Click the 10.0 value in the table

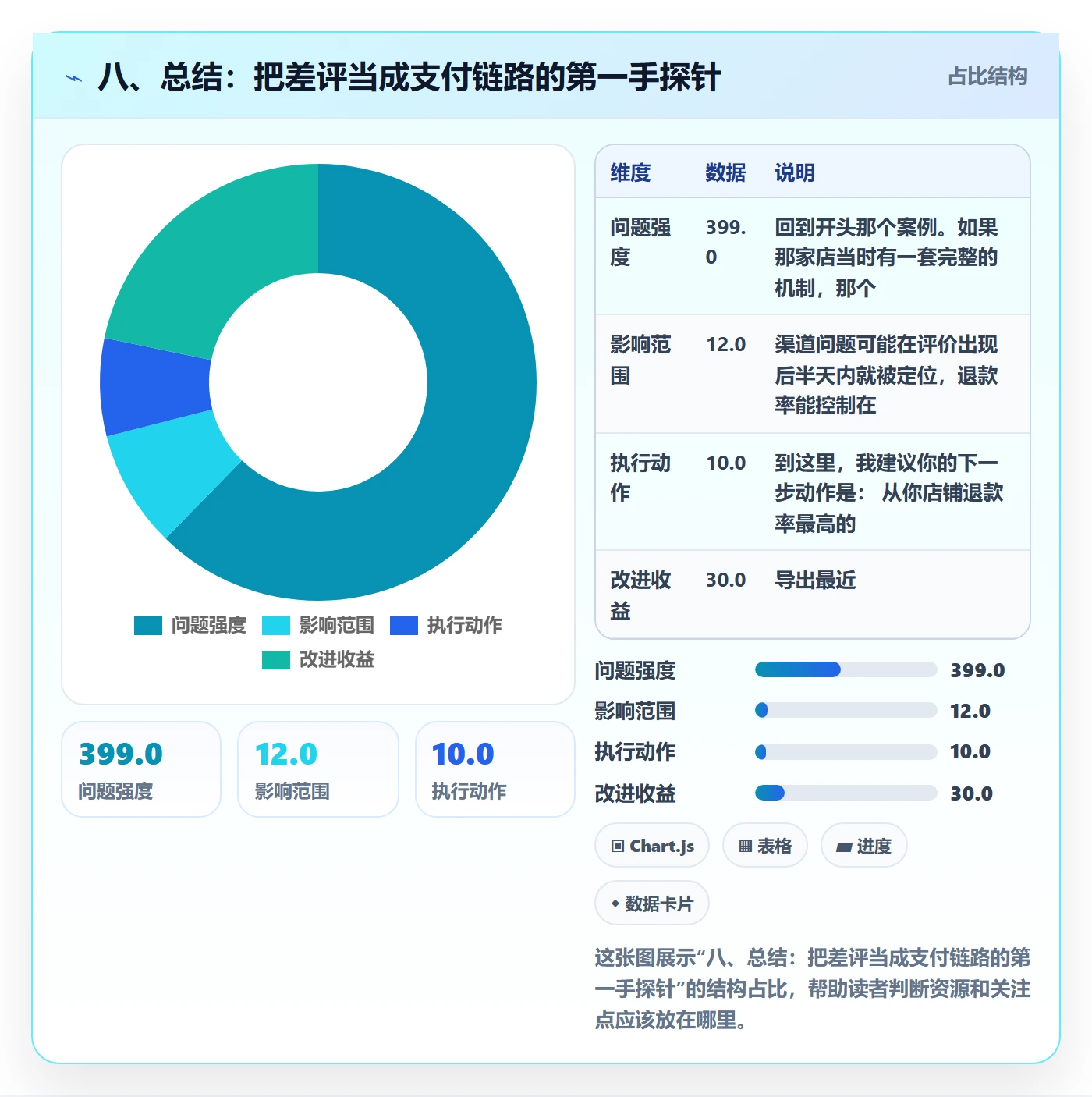(726, 463)
